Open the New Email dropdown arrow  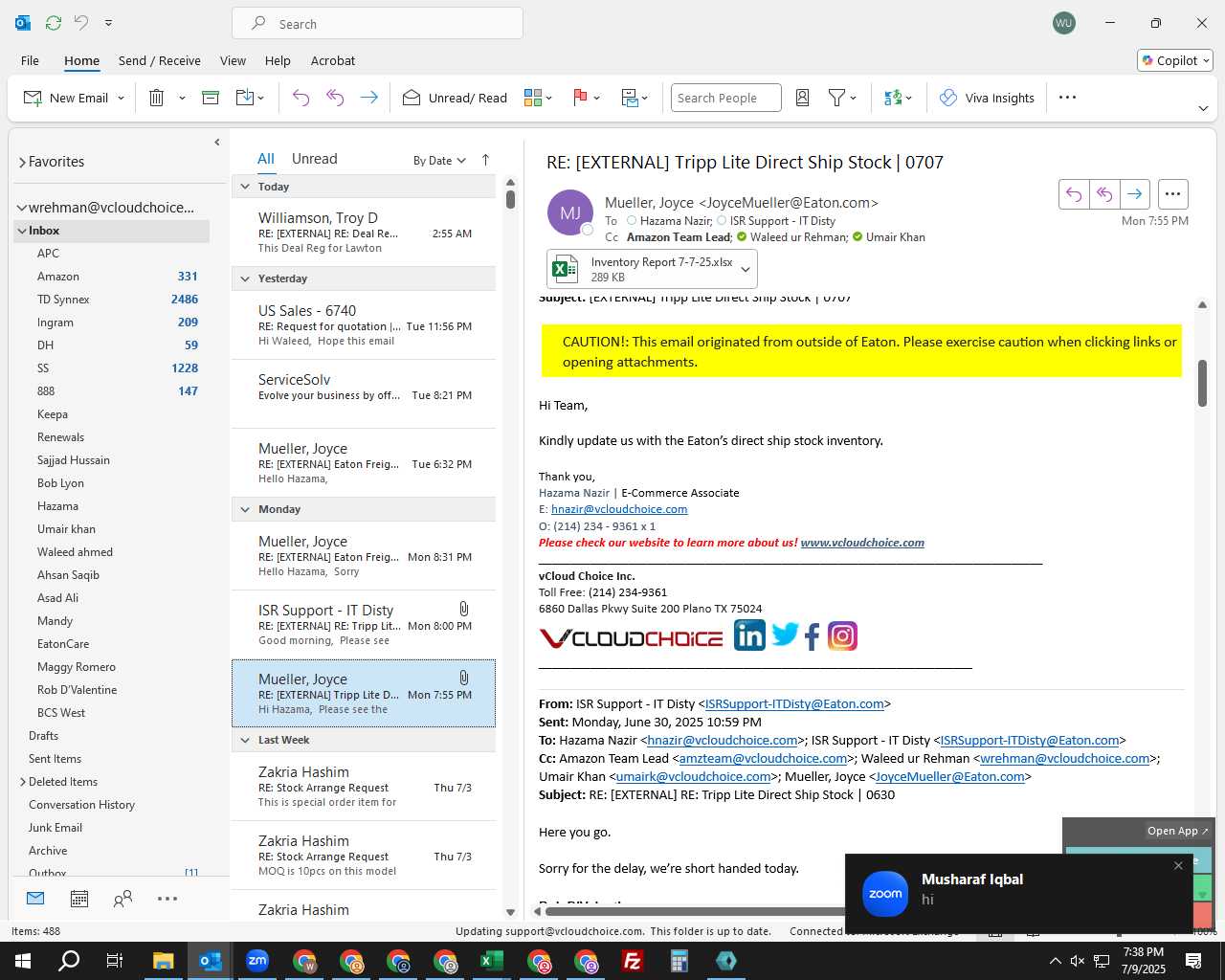tap(121, 98)
